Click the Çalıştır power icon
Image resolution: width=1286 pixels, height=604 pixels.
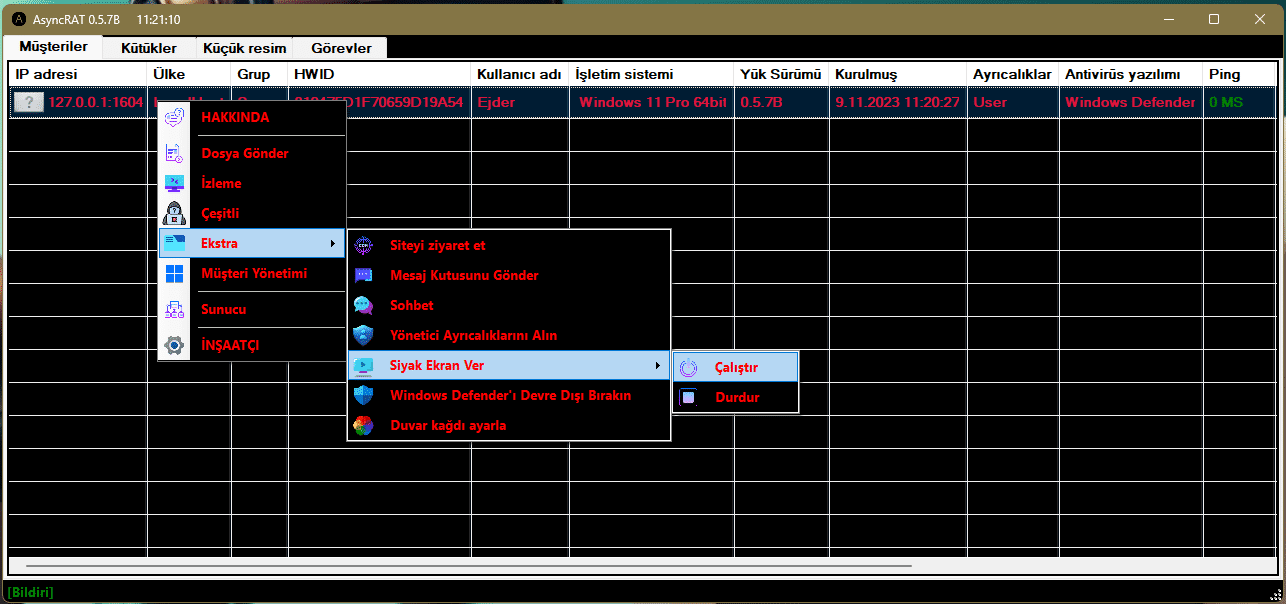click(688, 367)
